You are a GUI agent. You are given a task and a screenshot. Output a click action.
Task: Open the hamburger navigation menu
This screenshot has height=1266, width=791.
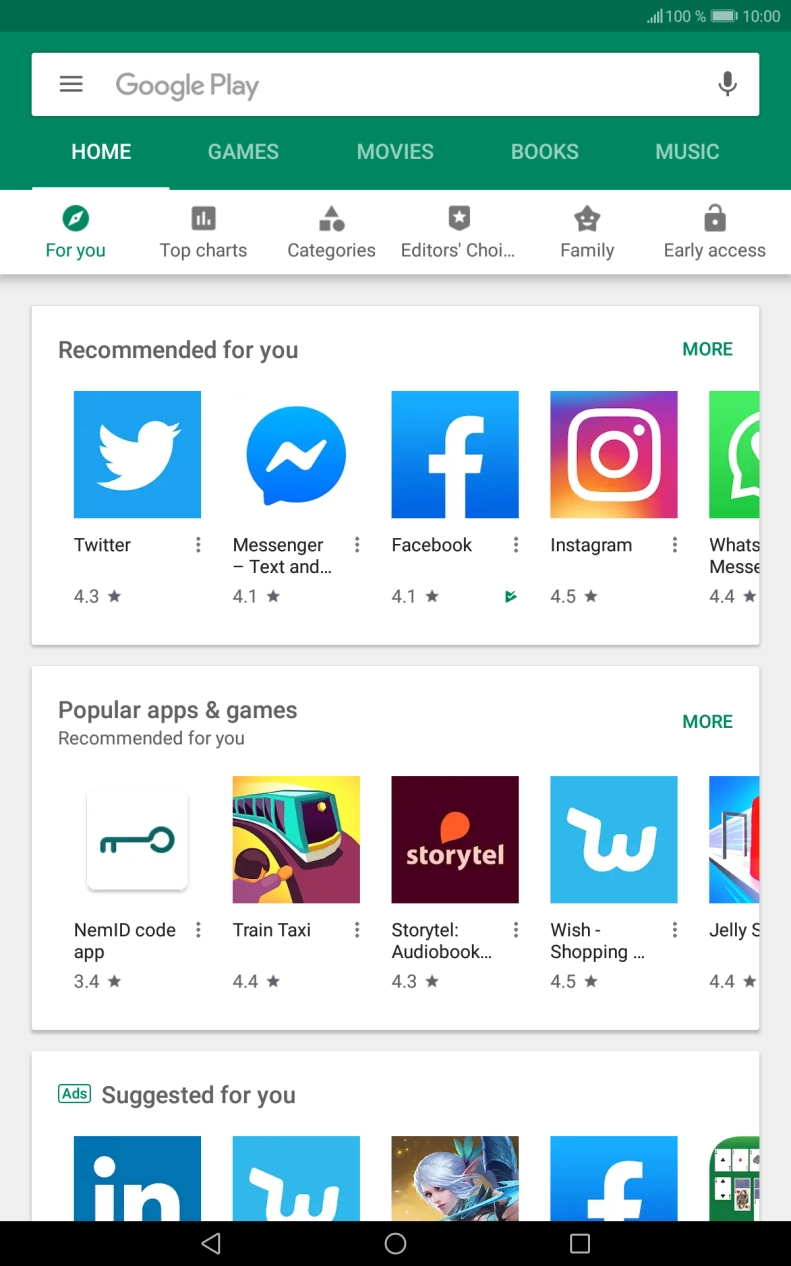click(71, 85)
